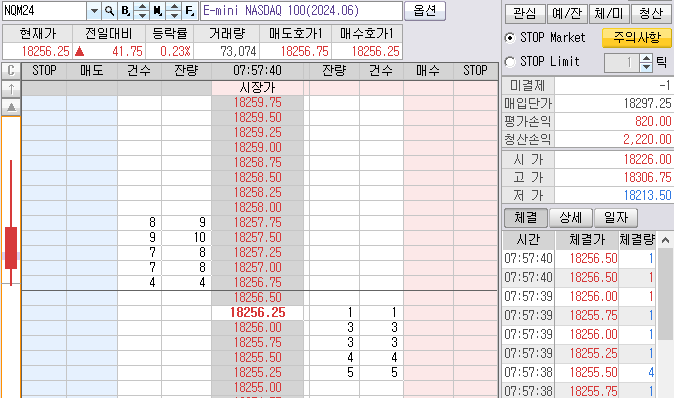Click the 07:57:40 time header cell
The width and height of the screenshot is (674, 398).
pos(257,70)
